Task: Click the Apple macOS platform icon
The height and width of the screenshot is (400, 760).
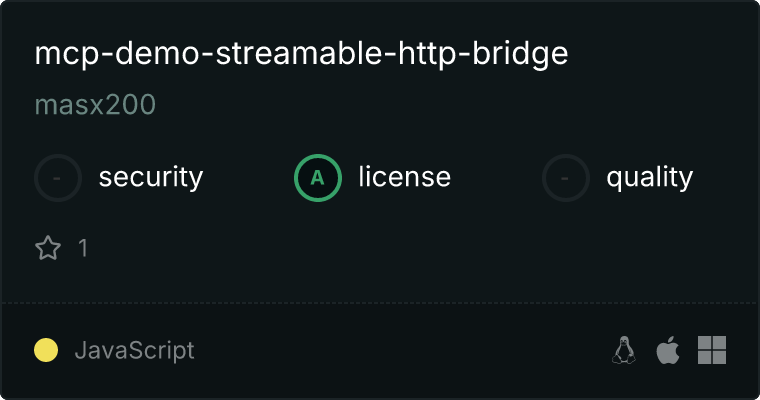Action: tap(668, 350)
